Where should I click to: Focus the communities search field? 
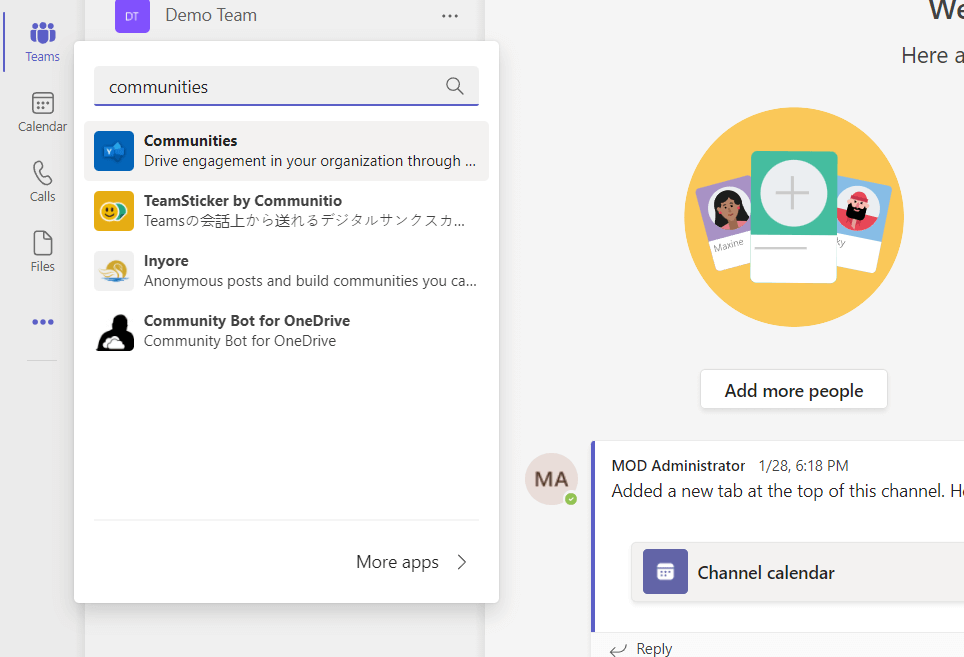coord(286,86)
